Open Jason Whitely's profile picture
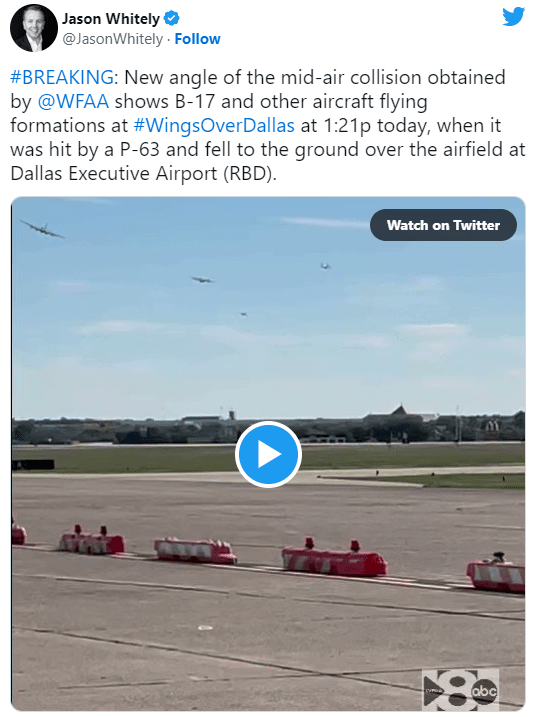 click(x=33, y=28)
